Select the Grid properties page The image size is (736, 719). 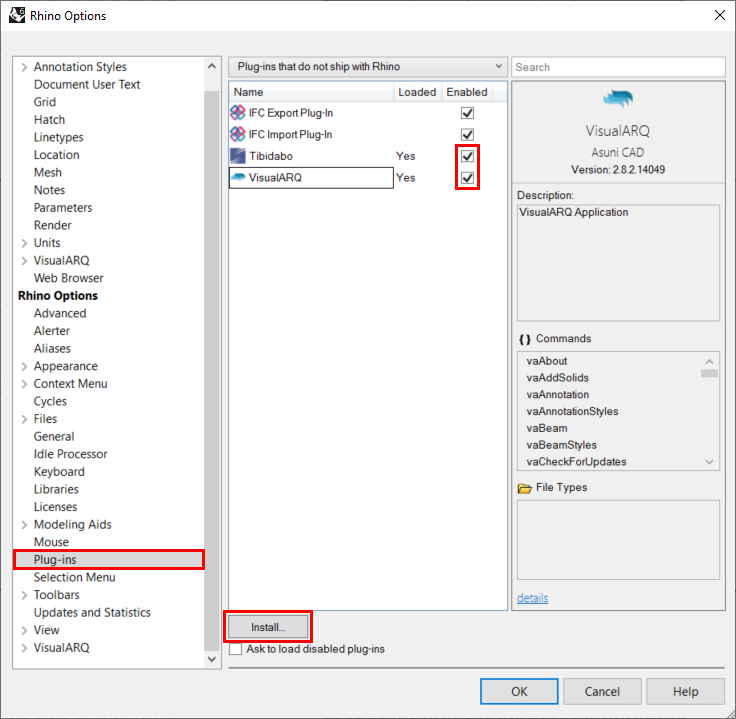click(45, 102)
